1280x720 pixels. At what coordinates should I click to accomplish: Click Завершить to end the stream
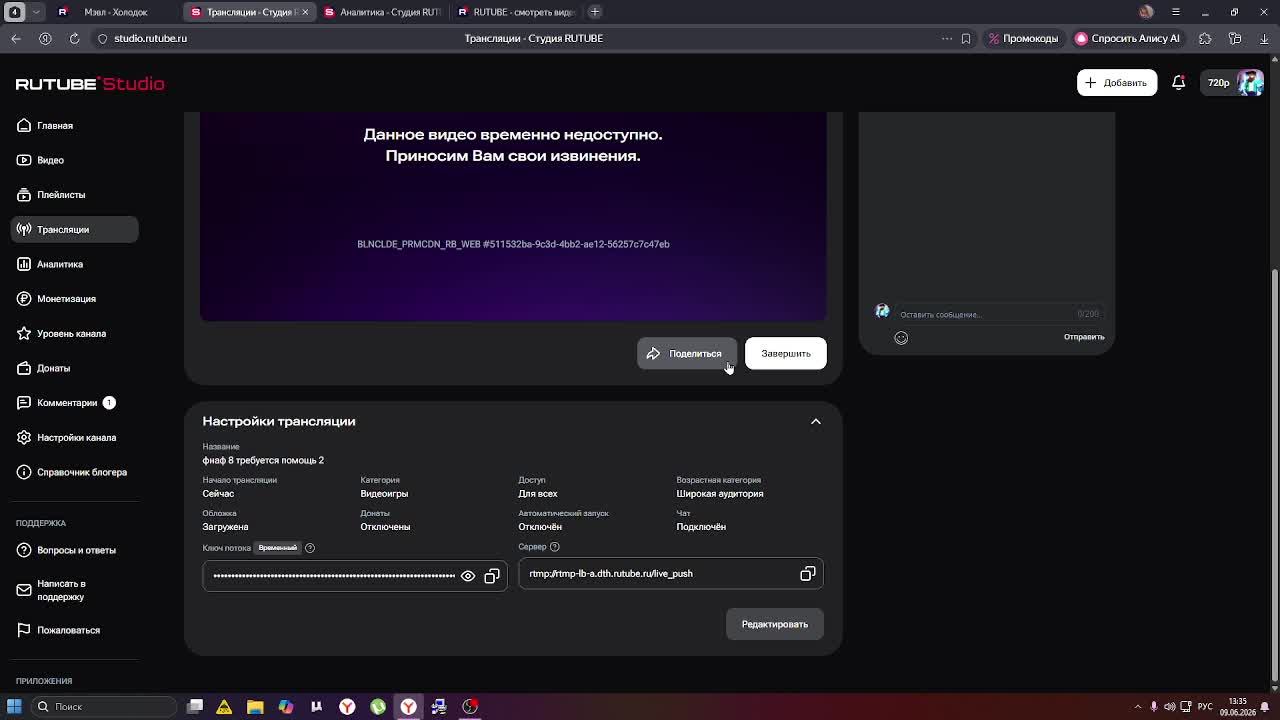[x=786, y=354]
